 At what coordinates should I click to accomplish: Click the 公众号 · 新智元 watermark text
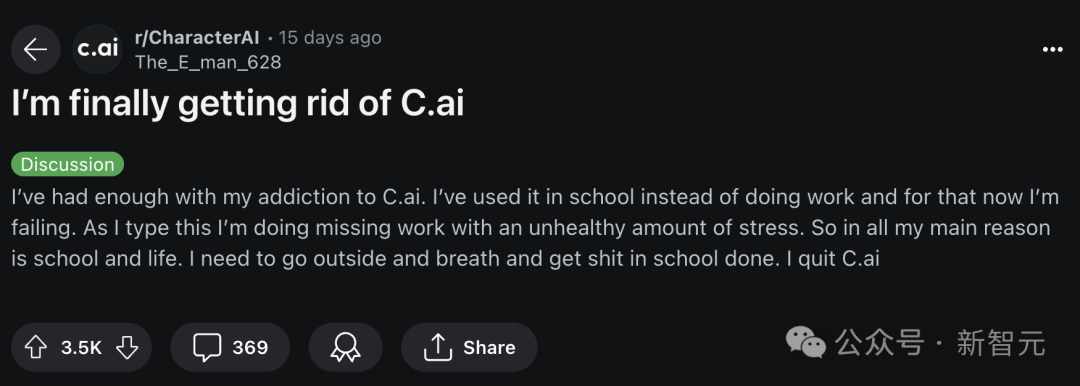tap(941, 343)
